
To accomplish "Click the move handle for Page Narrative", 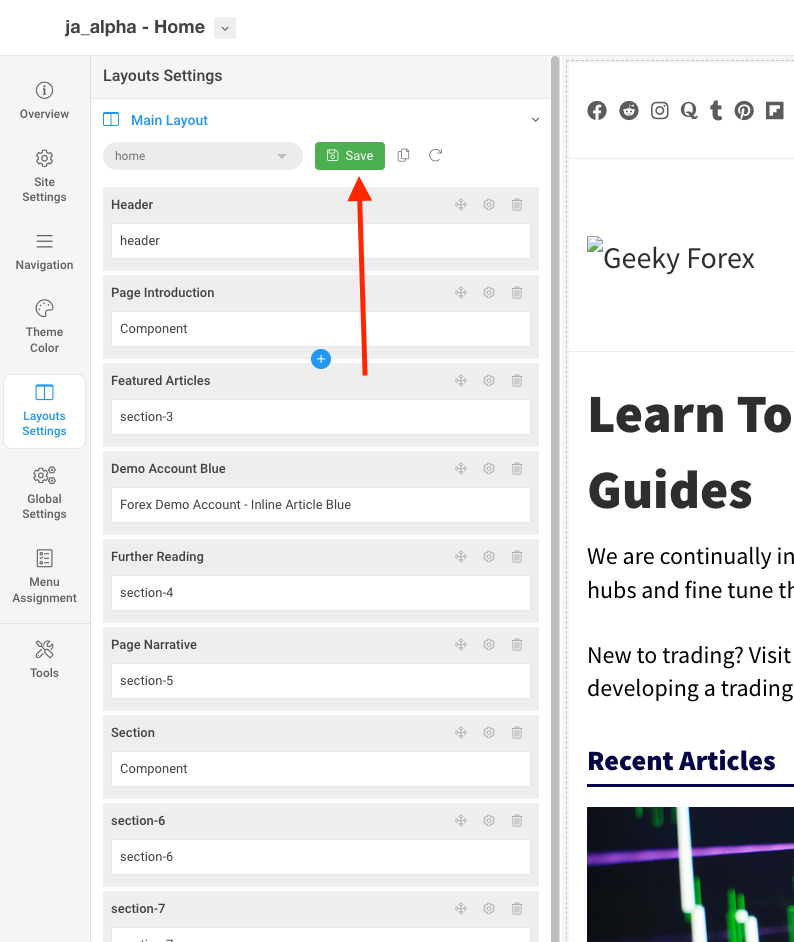I will (461, 645).
